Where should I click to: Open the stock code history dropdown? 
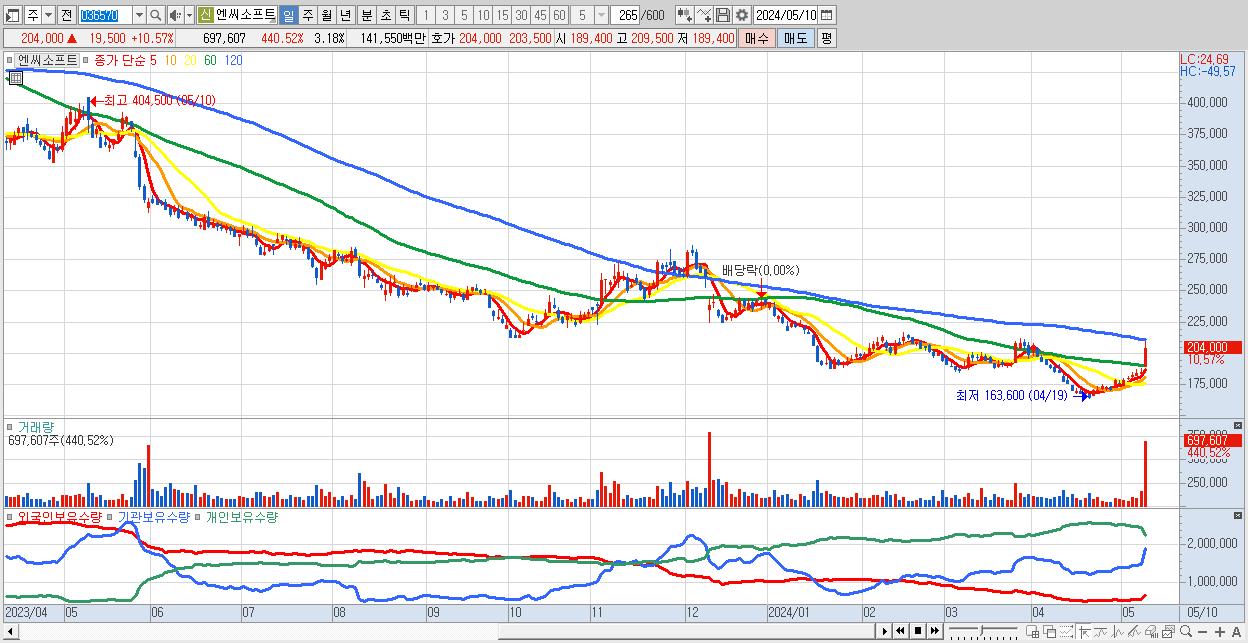139,15
